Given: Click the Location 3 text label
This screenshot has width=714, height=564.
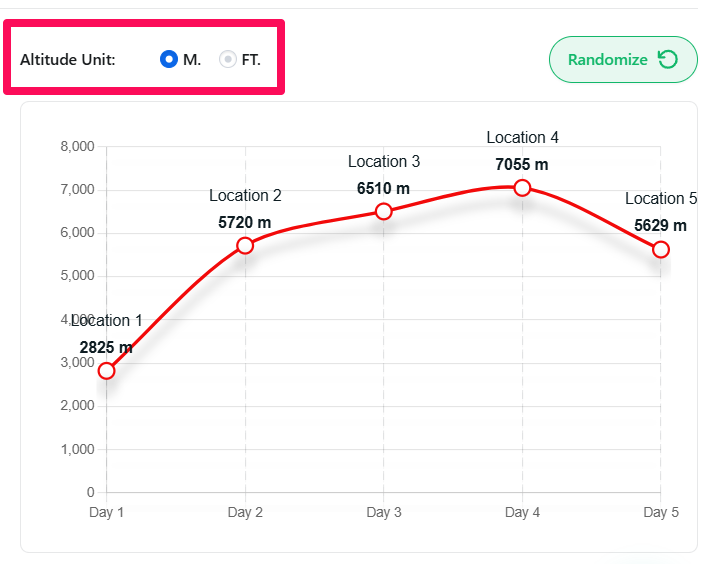Looking at the screenshot, I should point(384,161).
